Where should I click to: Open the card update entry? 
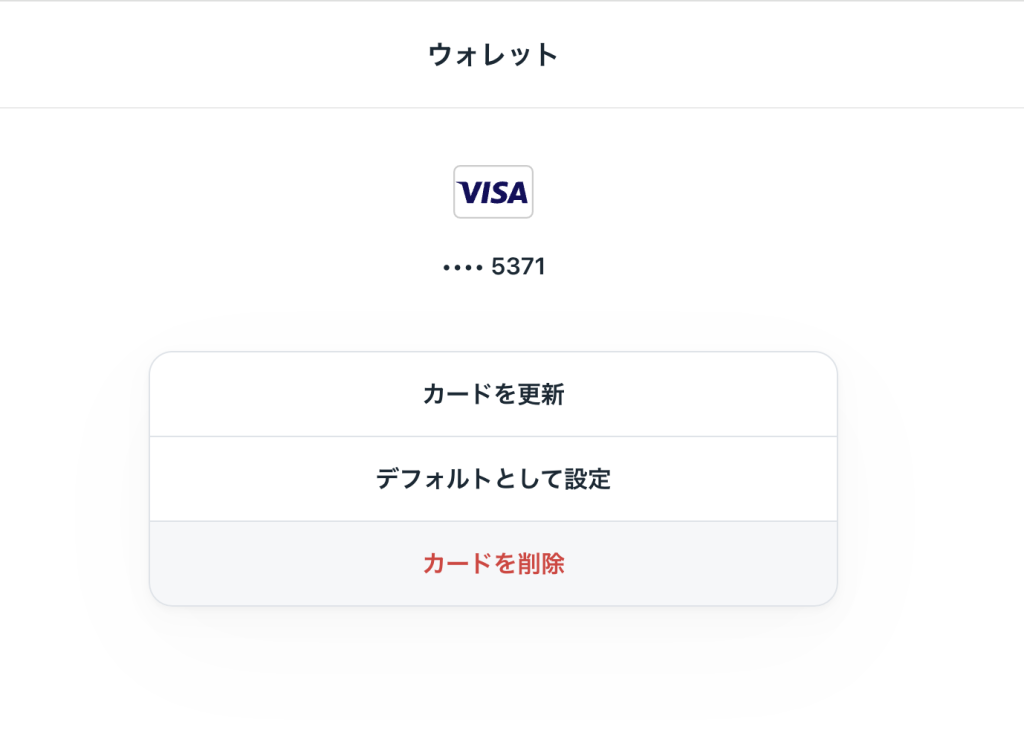493,395
